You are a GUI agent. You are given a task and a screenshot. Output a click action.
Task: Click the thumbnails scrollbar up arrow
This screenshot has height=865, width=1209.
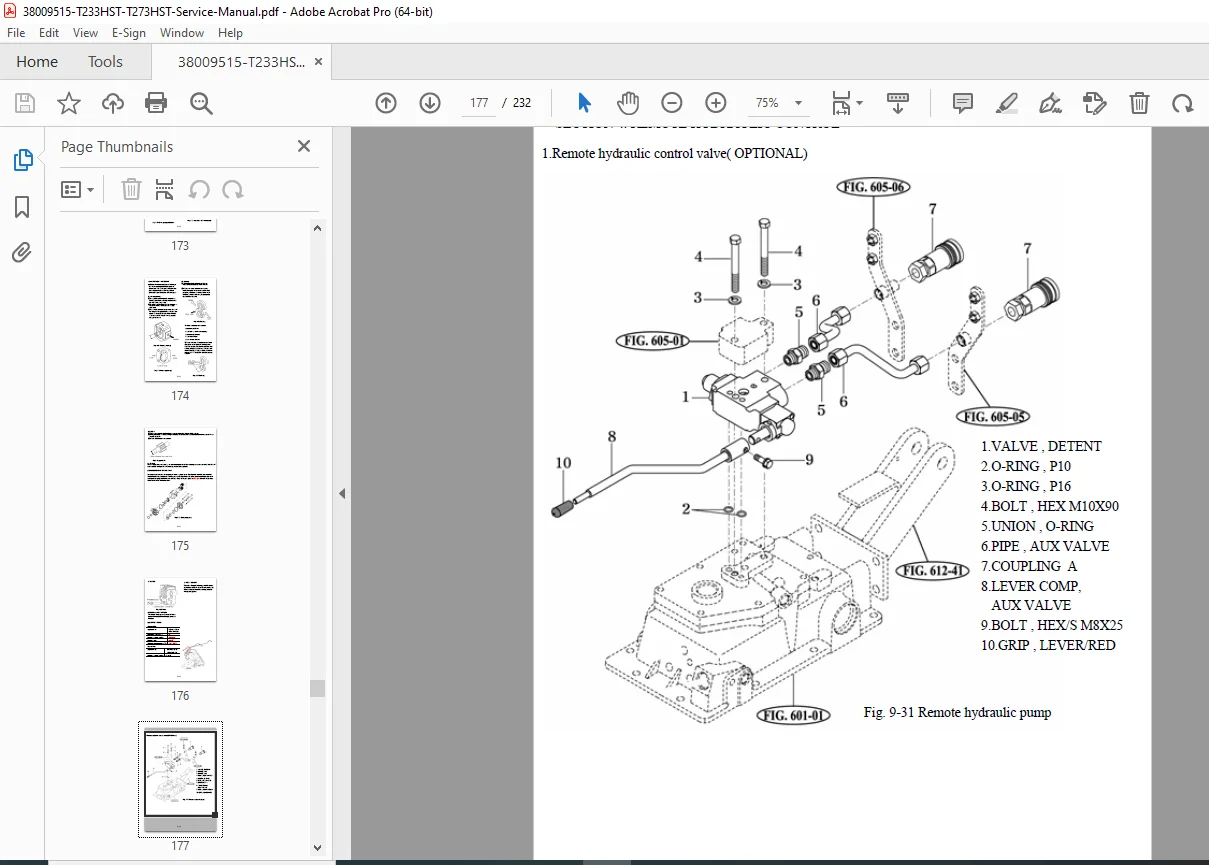317,228
